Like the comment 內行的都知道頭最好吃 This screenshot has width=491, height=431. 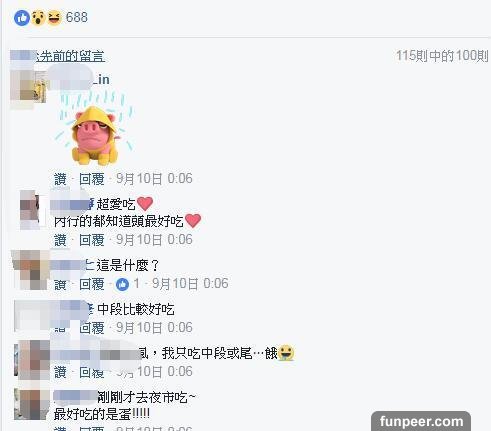(x=60, y=240)
